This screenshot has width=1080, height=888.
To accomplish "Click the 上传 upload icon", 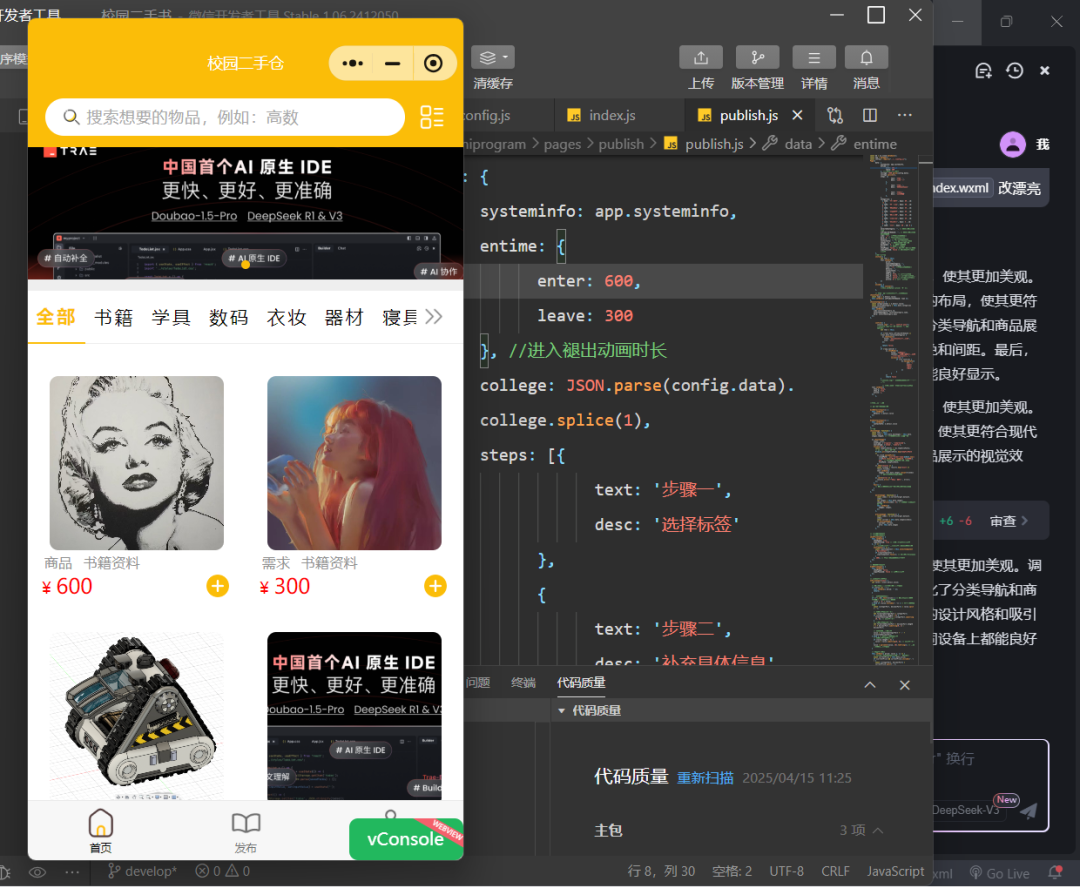I will pos(701,58).
